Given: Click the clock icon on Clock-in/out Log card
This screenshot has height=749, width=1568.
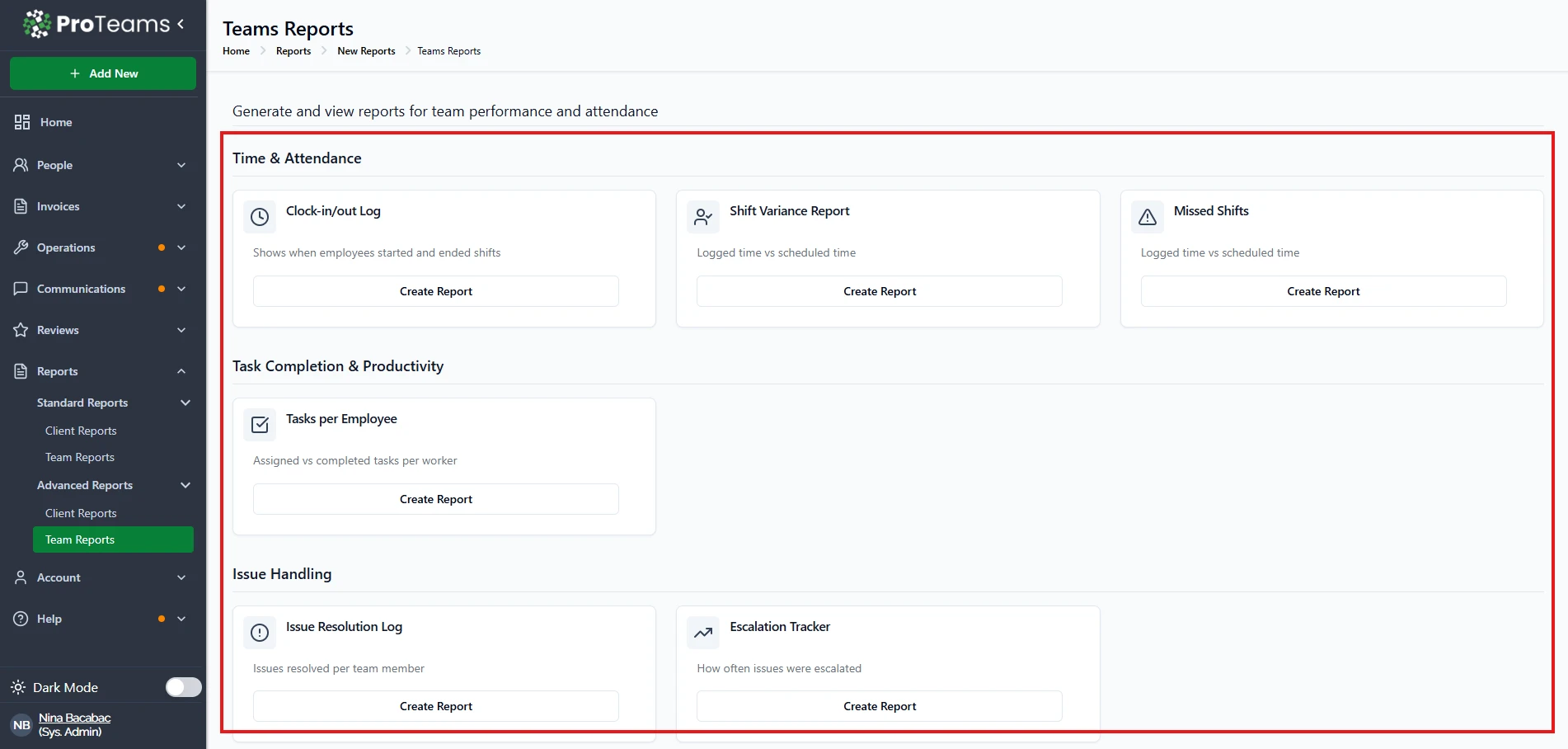Looking at the screenshot, I should point(260,217).
